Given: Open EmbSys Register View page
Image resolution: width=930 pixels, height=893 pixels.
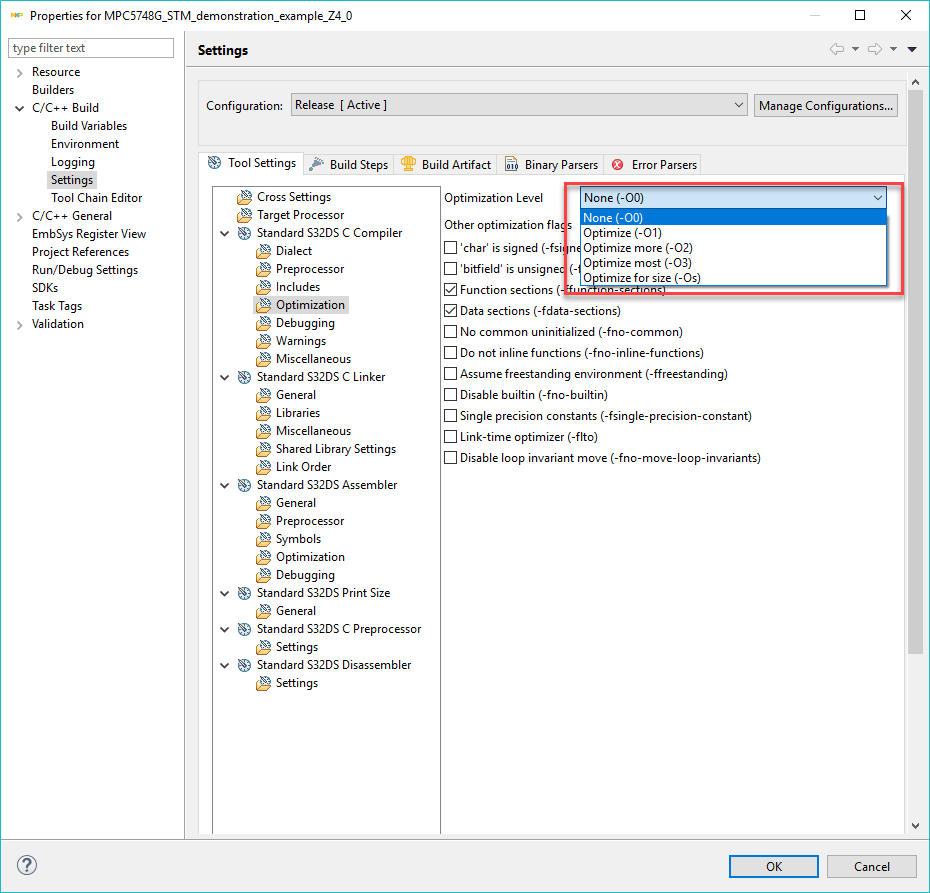Looking at the screenshot, I should [x=89, y=234].
